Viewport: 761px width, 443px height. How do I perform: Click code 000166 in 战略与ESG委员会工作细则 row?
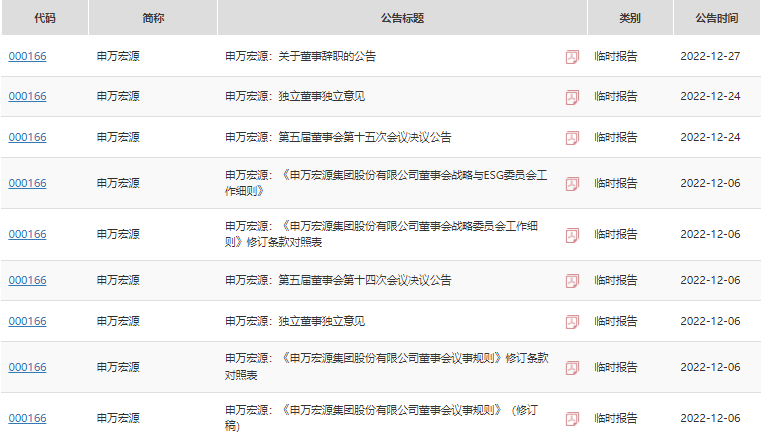[28, 183]
